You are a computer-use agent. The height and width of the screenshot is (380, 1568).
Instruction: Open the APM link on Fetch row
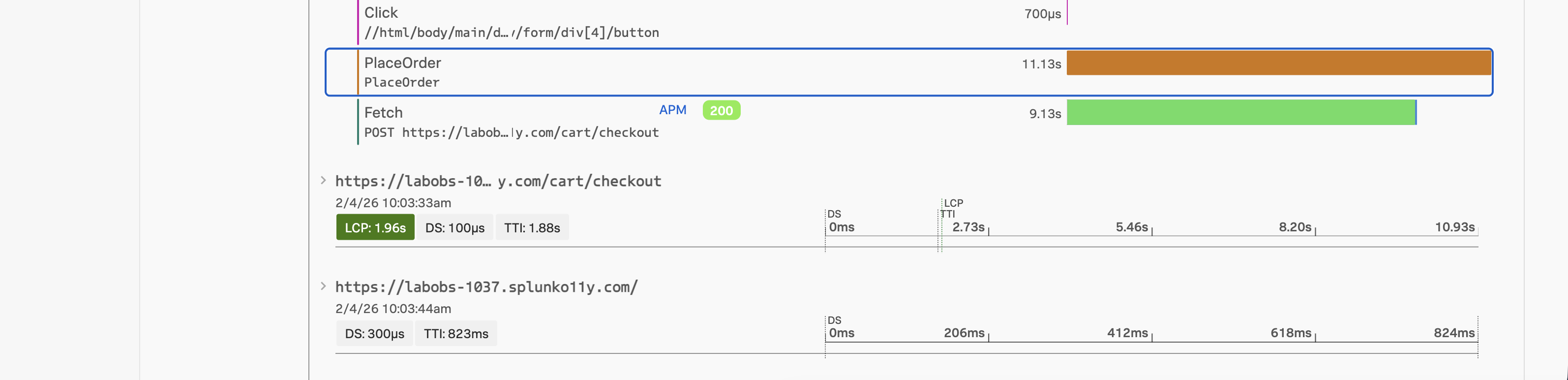672,110
